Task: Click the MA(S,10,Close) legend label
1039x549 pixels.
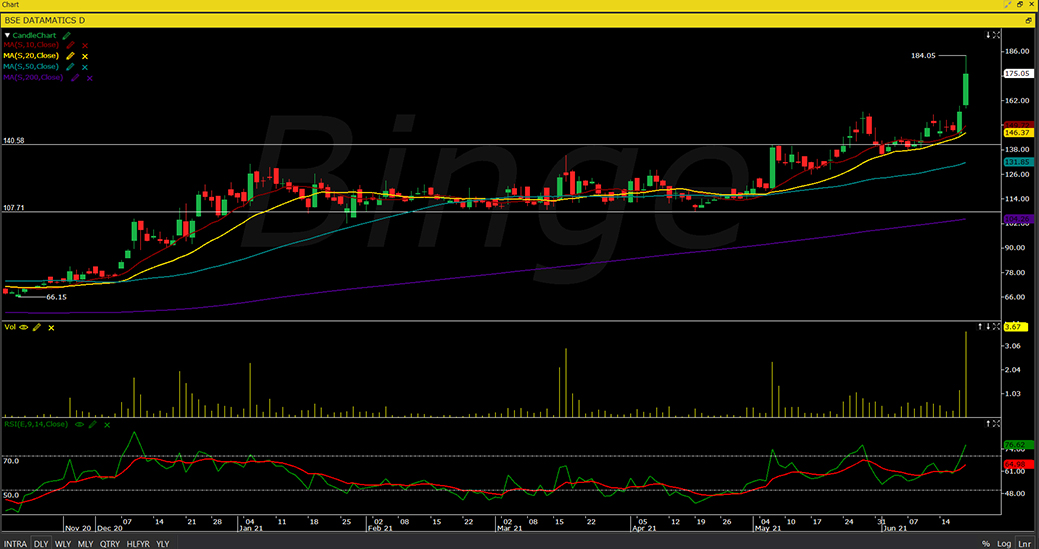Action: [31, 45]
